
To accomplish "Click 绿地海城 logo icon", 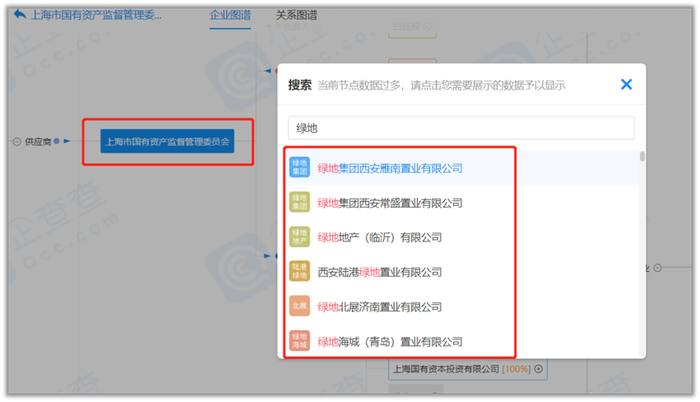I will [300, 341].
